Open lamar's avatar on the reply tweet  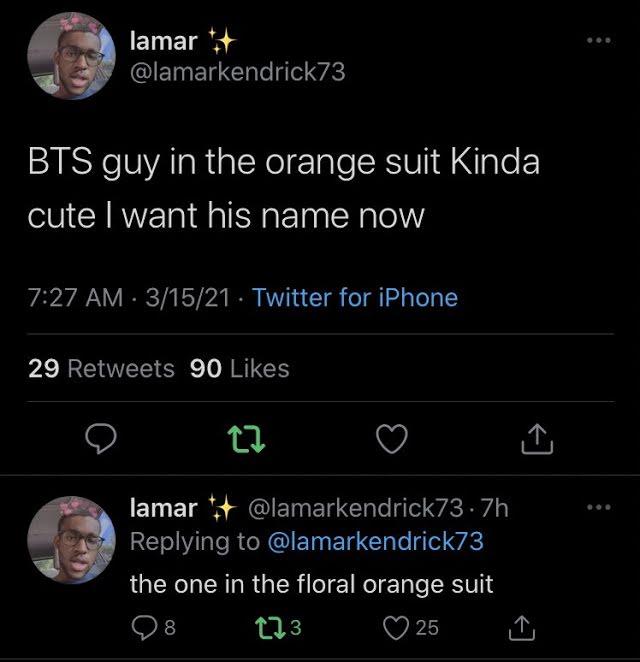pyautogui.click(x=68, y=541)
